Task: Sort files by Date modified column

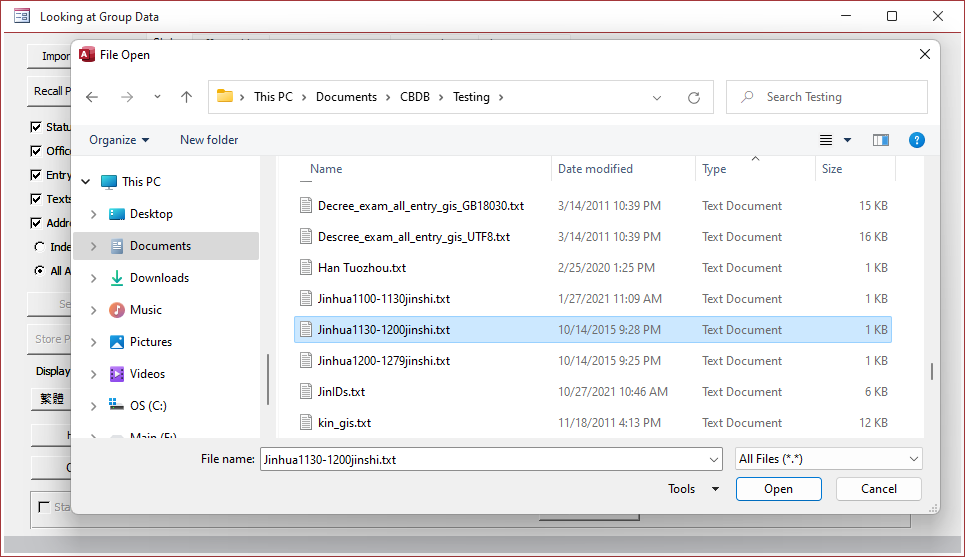Action: pyautogui.click(x=595, y=169)
